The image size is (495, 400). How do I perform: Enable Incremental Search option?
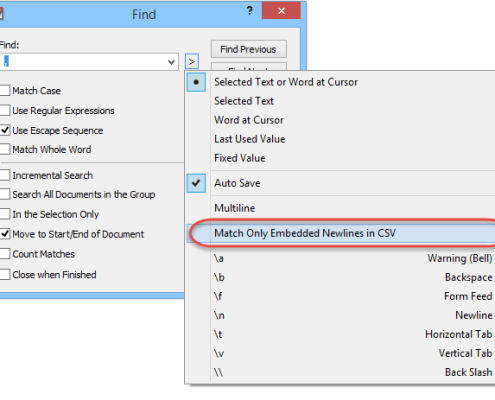pyautogui.click(x=5, y=175)
